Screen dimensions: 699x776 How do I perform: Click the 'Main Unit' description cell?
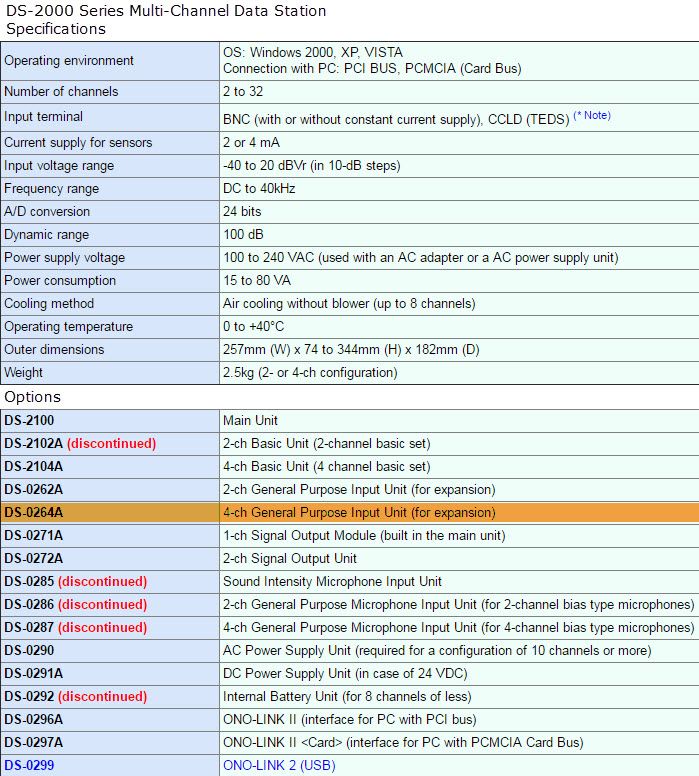pos(459,421)
